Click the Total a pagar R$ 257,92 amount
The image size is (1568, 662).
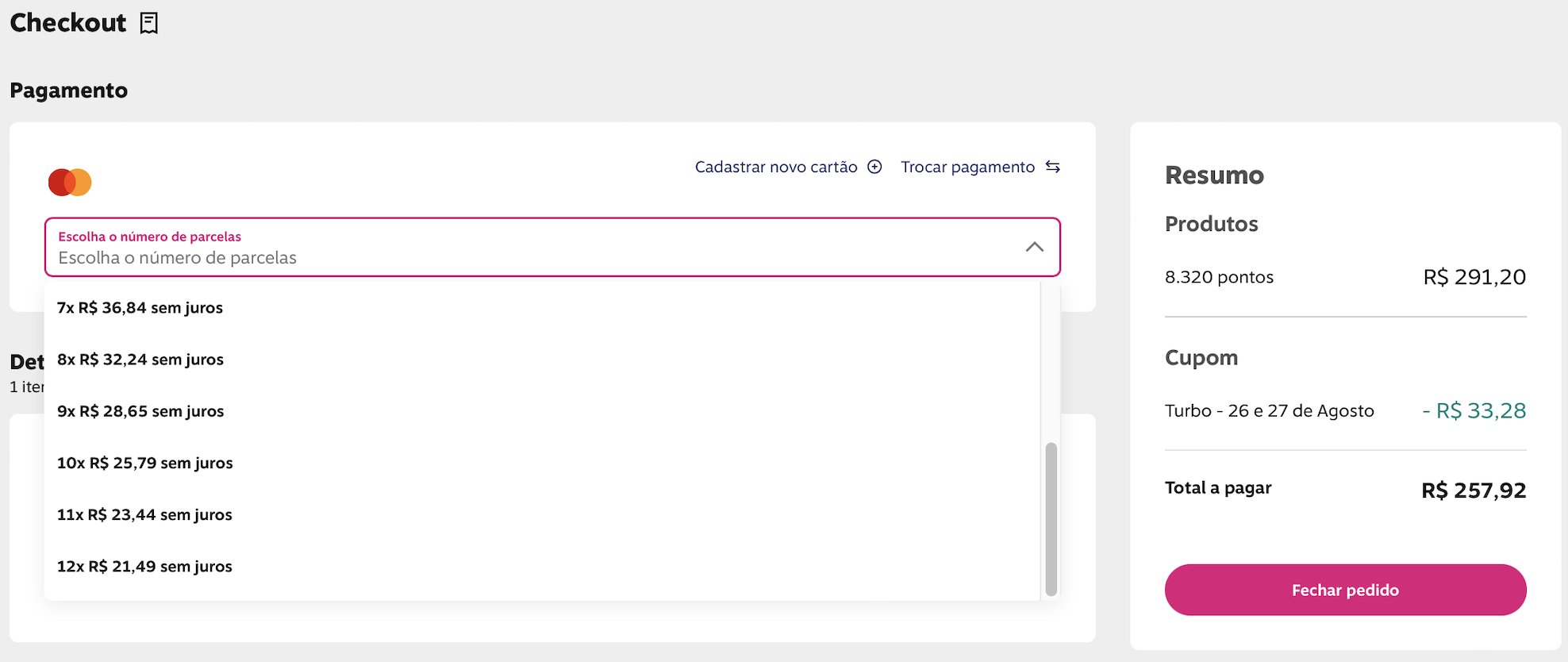tap(1473, 490)
